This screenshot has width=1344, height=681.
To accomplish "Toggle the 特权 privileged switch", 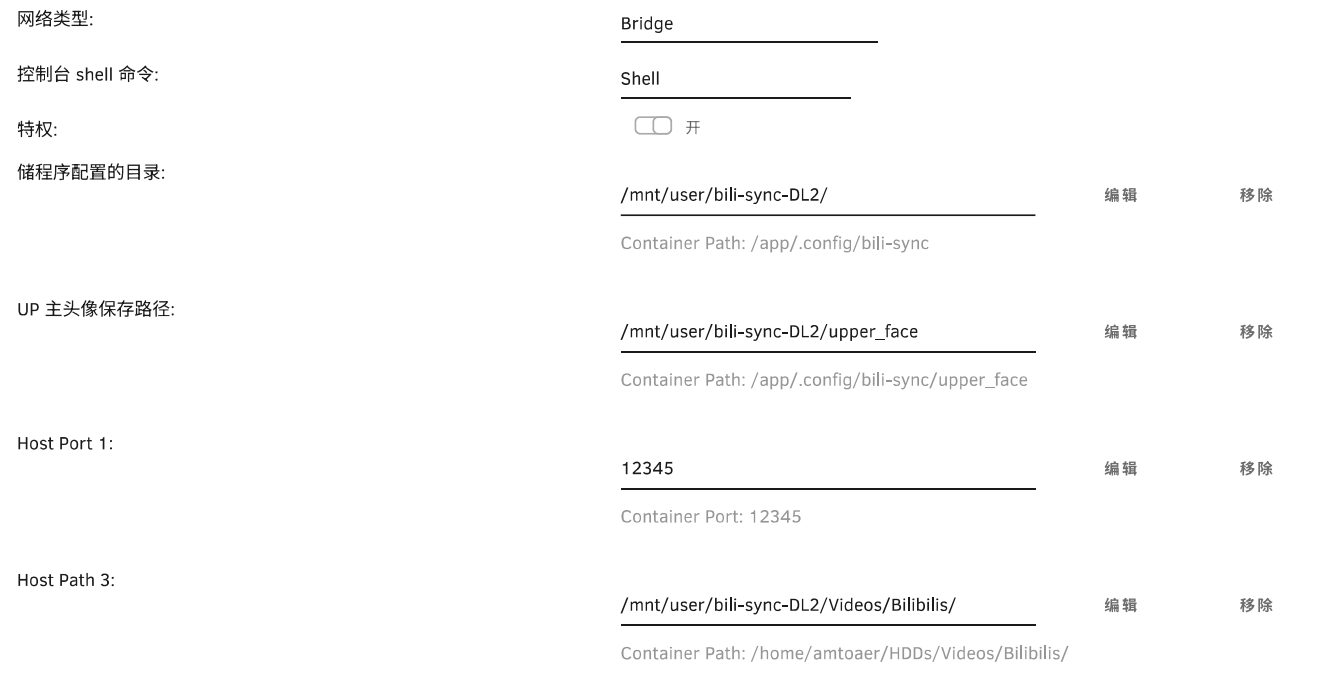I will 653,127.
